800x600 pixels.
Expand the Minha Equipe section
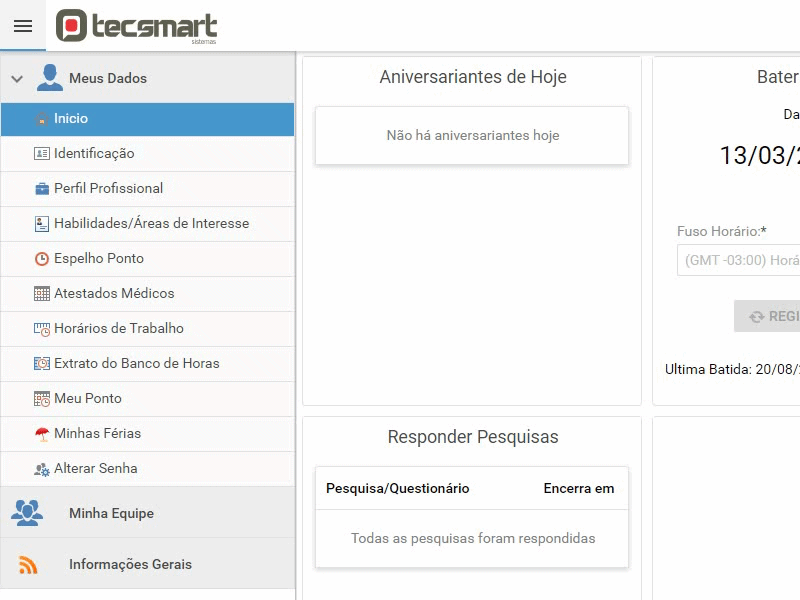click(x=147, y=513)
